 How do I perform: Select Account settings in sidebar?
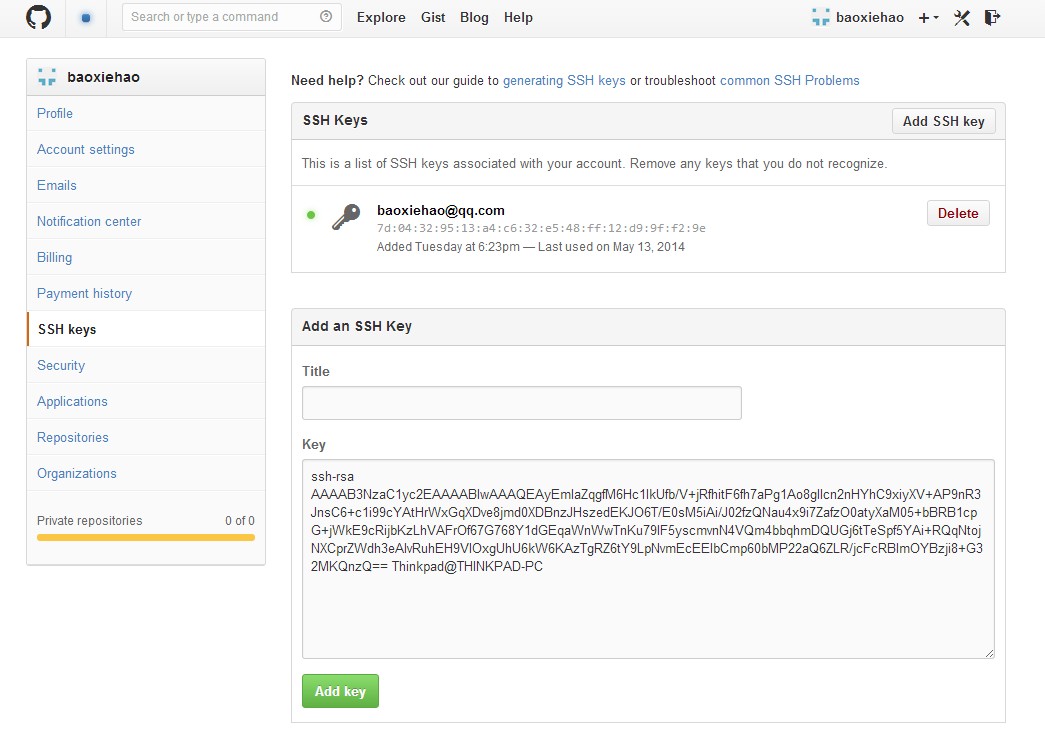[86, 149]
